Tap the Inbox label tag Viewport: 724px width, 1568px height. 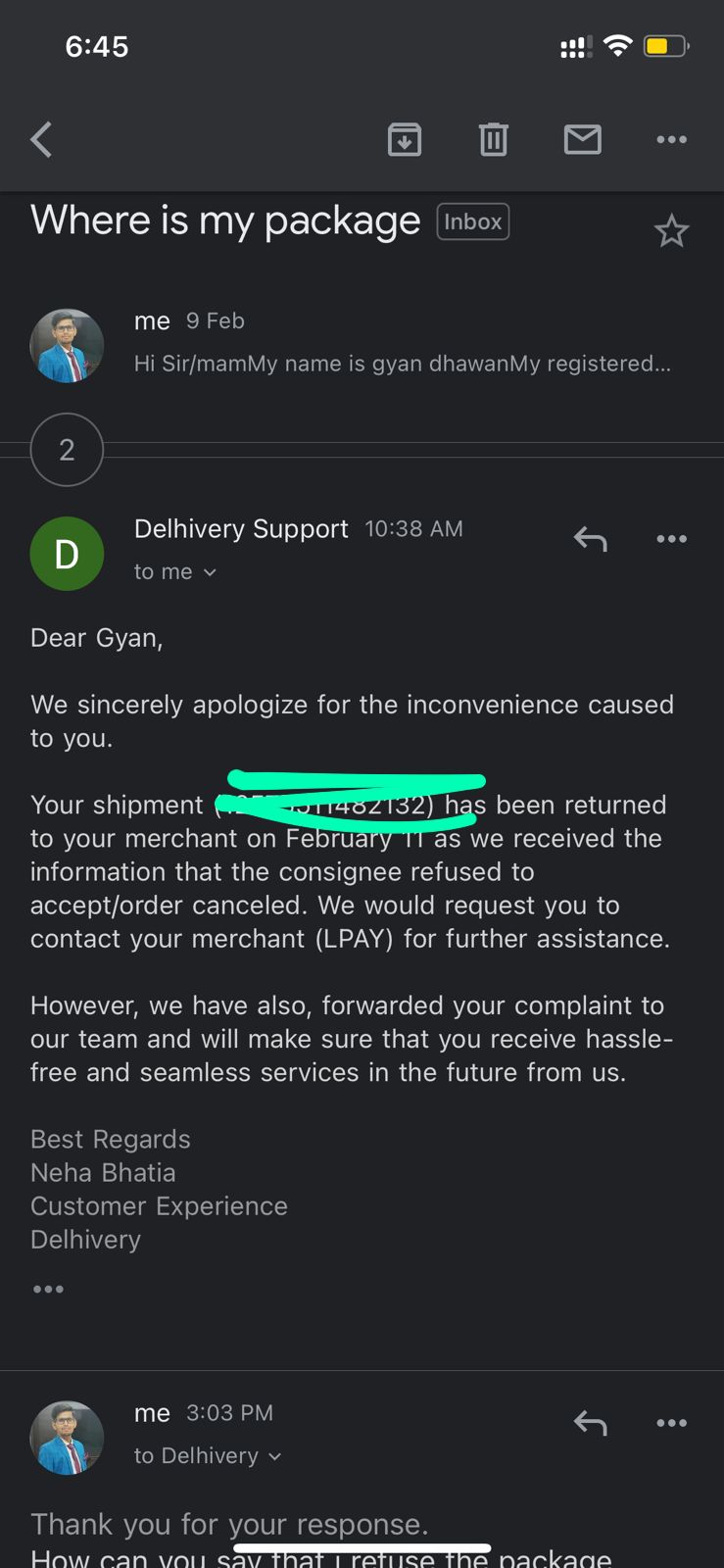coord(472,222)
